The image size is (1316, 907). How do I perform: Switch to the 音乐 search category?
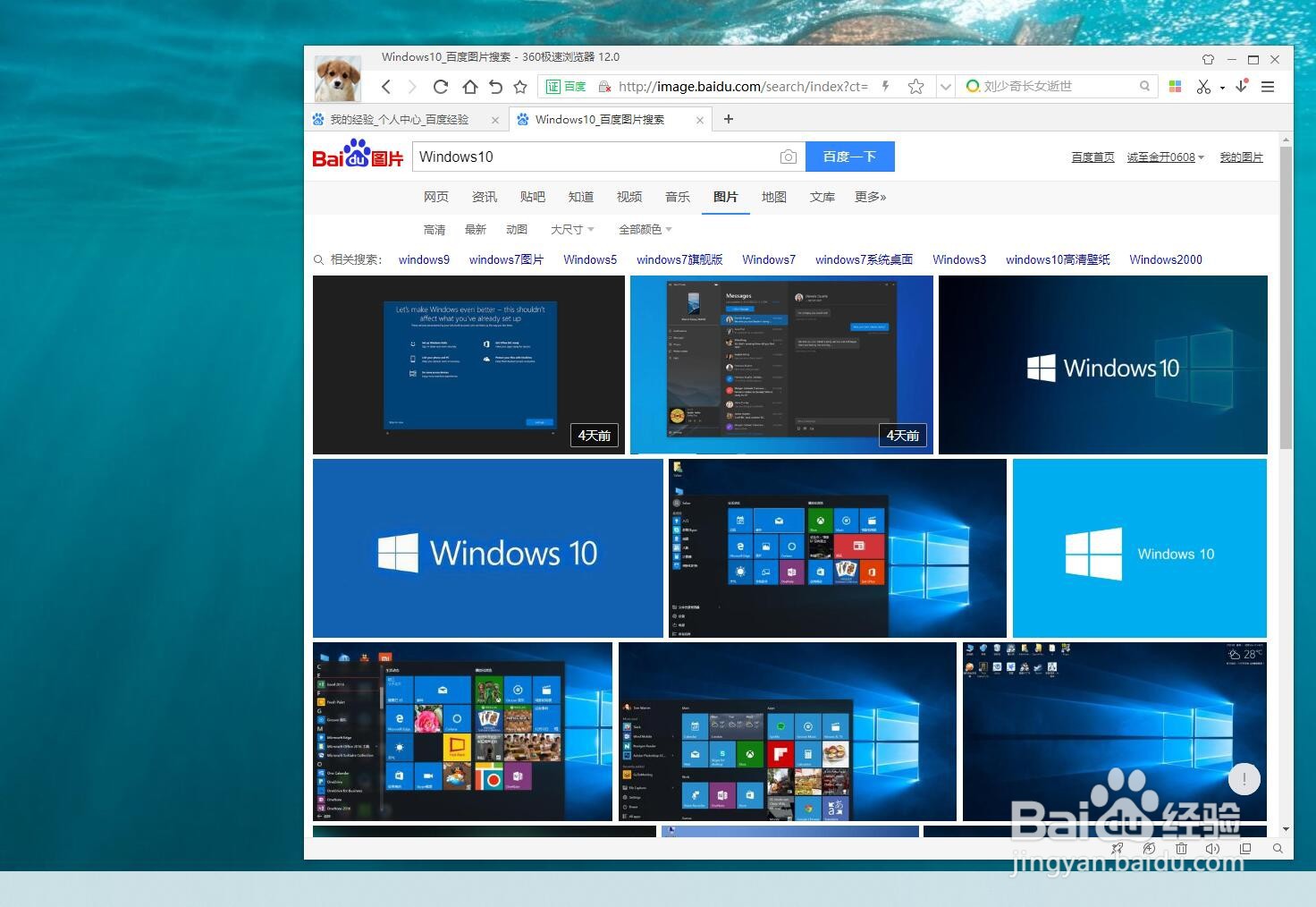(678, 197)
